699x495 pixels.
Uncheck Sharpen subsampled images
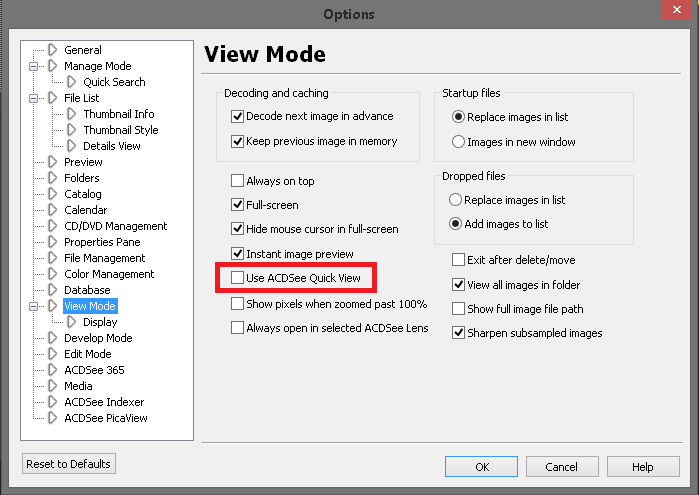click(459, 333)
